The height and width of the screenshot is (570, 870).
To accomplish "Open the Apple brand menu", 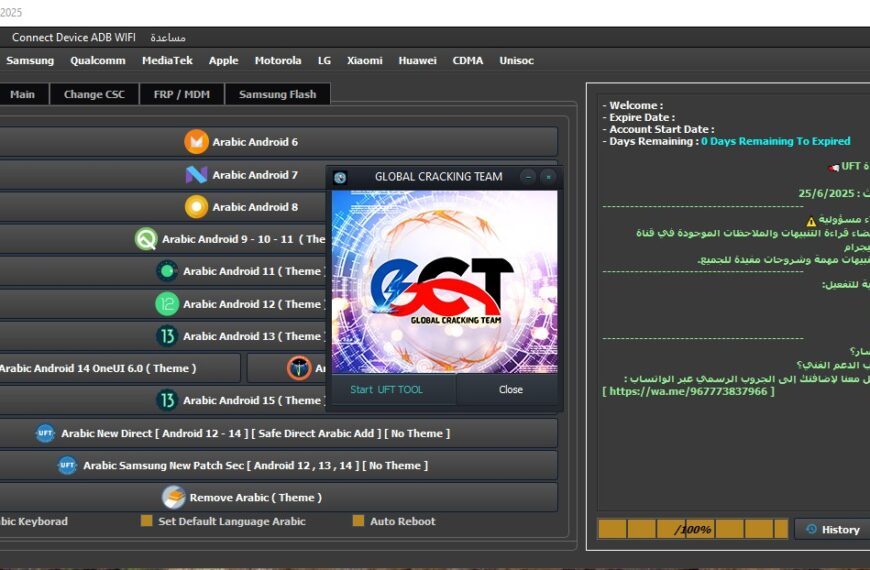I will pos(224,60).
